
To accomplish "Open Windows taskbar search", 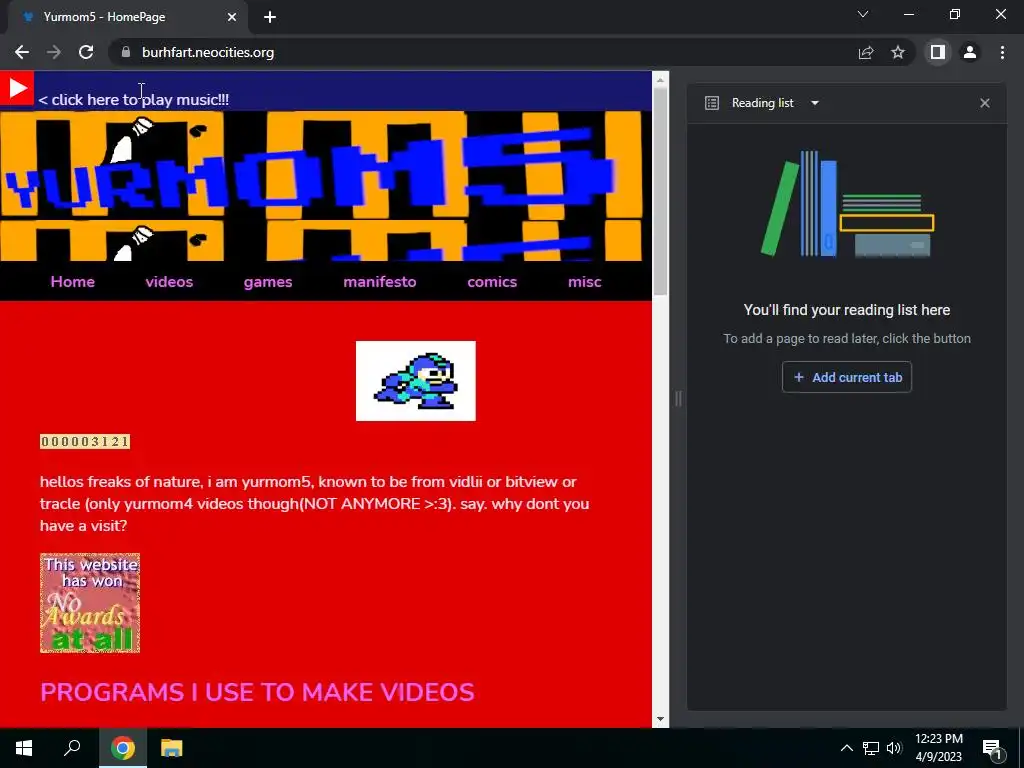I will click(x=72, y=748).
